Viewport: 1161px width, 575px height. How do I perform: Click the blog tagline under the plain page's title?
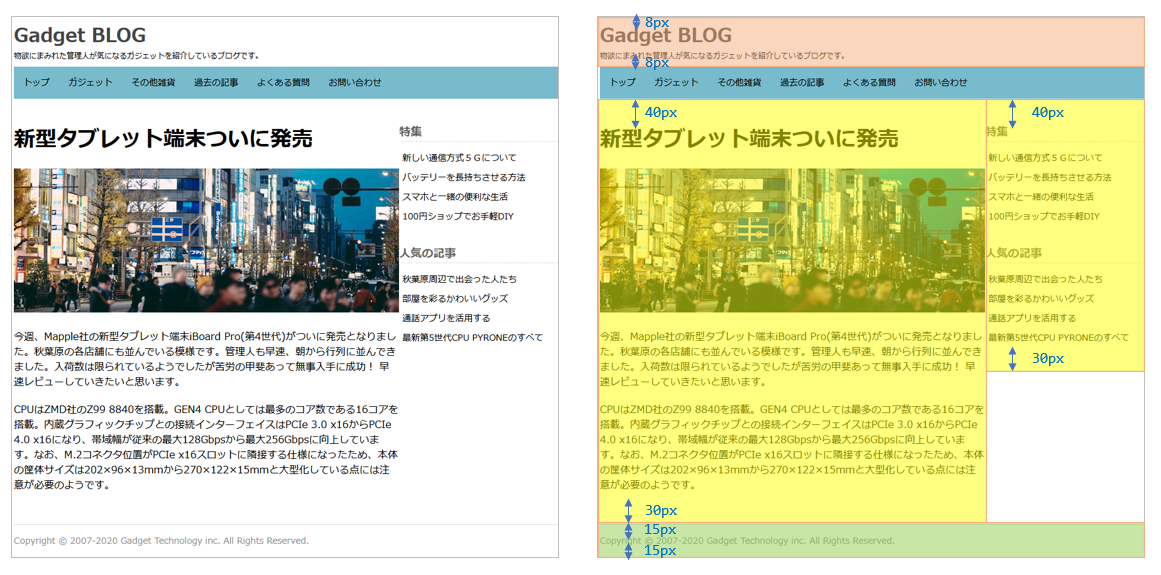pos(136,56)
